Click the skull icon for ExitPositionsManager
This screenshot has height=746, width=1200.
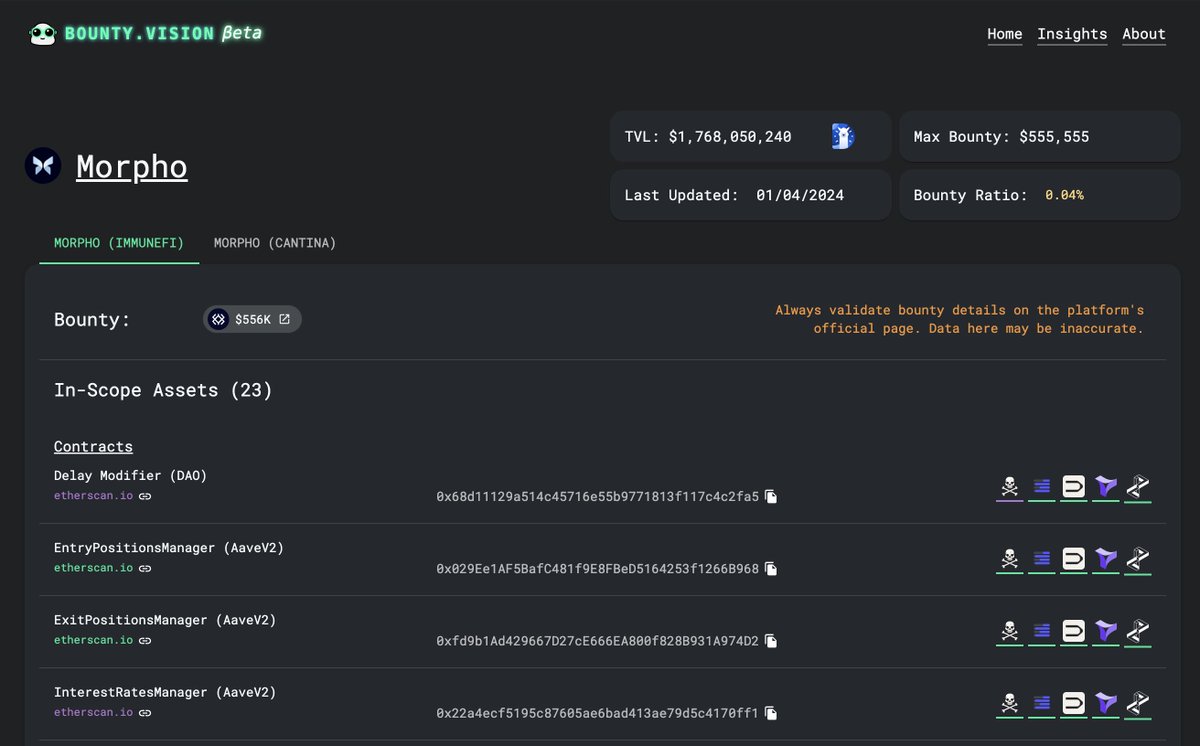[1010, 631]
